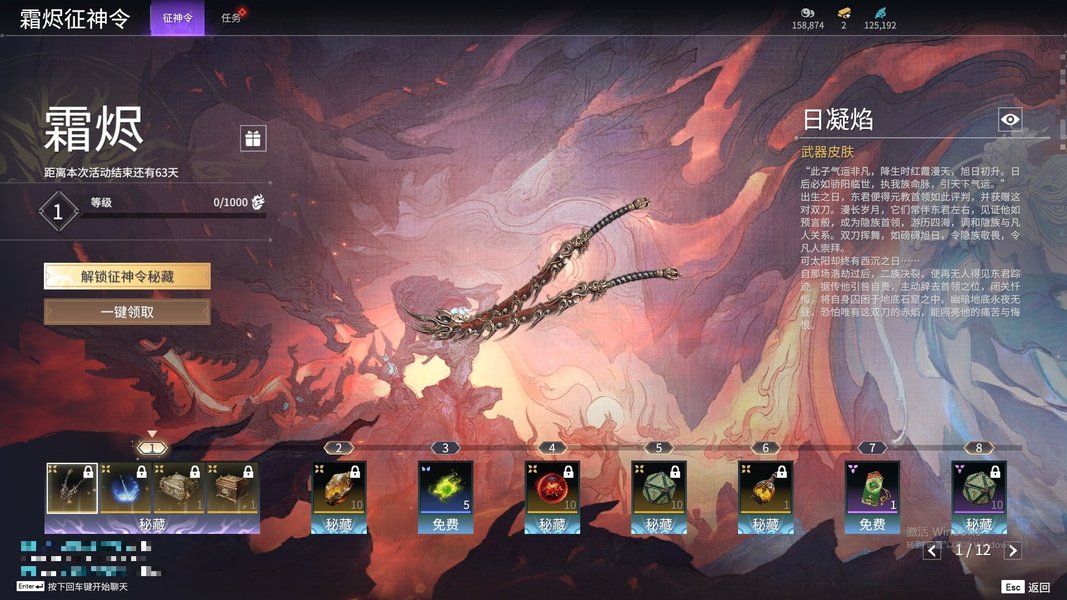Click the 免费 label under level 7 reward
This screenshot has height=600, width=1067.
tap(872, 524)
